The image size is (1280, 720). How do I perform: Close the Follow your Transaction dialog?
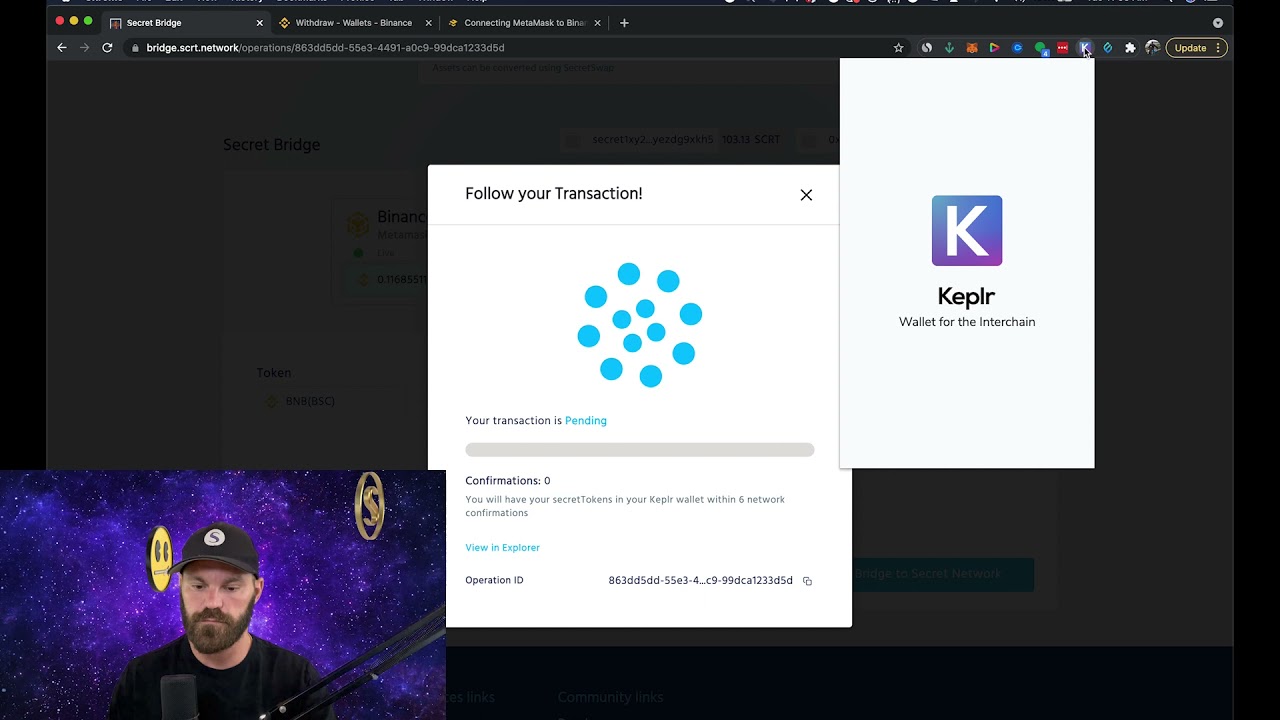tap(806, 195)
